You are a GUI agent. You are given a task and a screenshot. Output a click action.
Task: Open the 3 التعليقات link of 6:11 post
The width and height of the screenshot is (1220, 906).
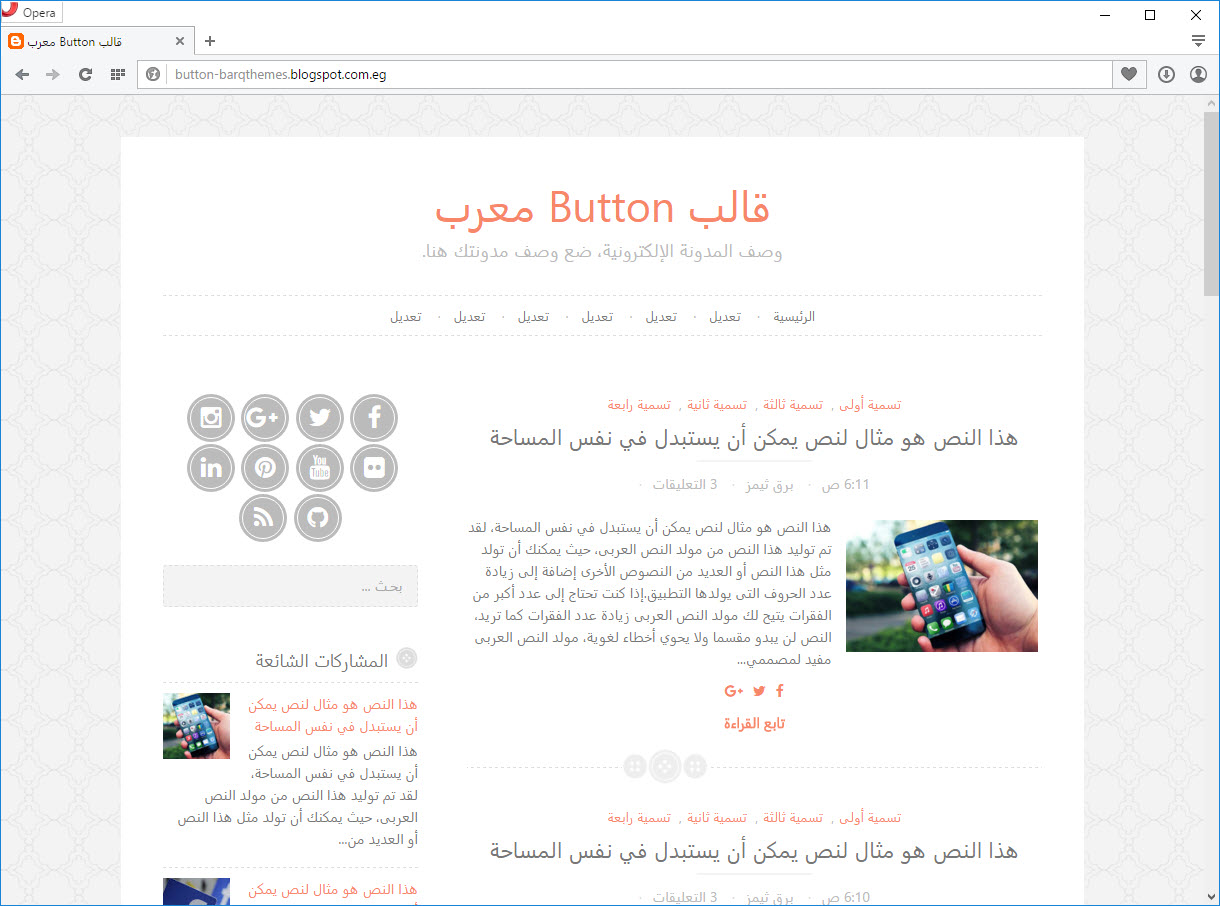click(685, 485)
